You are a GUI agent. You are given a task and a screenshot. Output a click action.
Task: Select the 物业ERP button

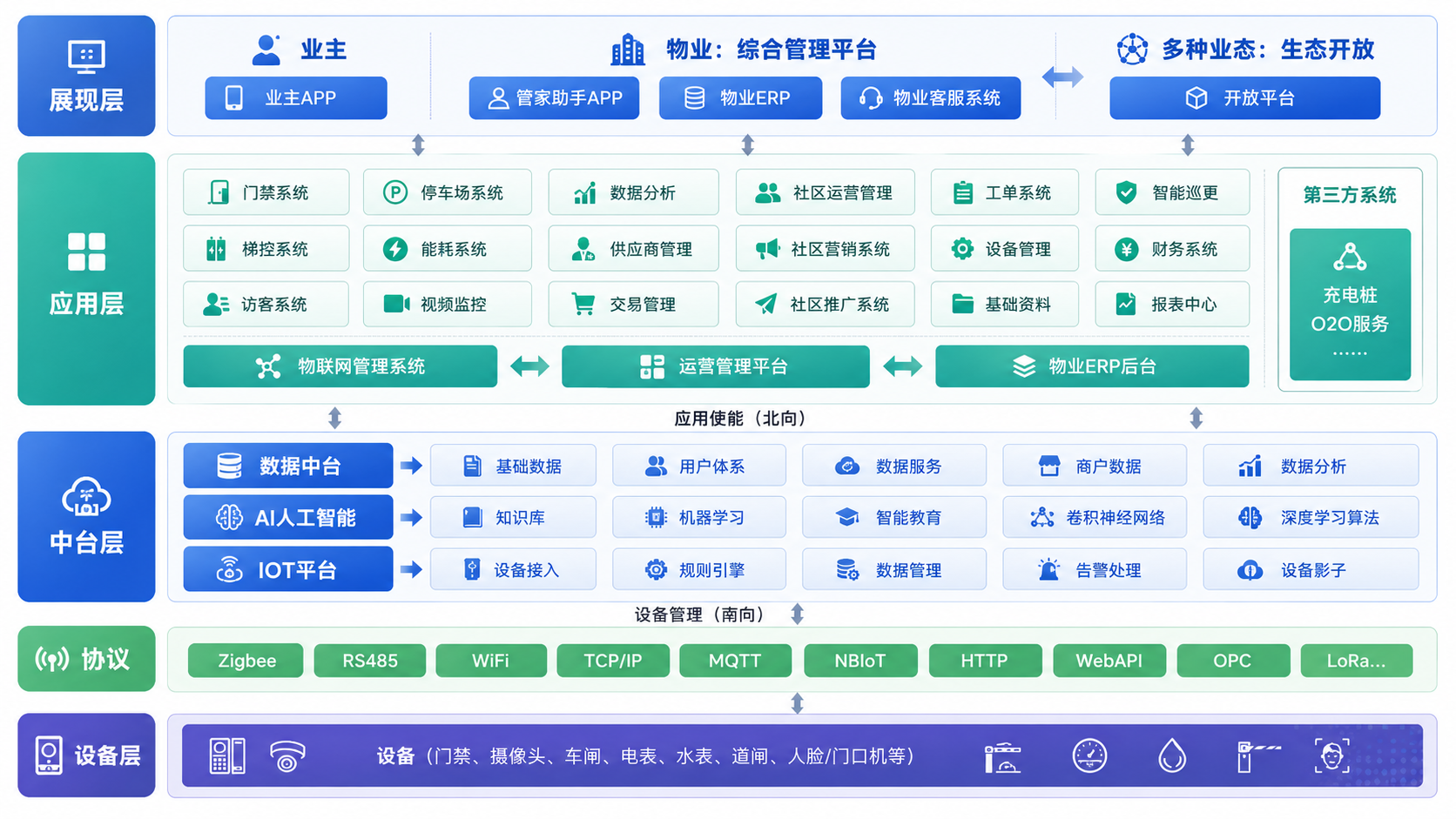point(740,98)
